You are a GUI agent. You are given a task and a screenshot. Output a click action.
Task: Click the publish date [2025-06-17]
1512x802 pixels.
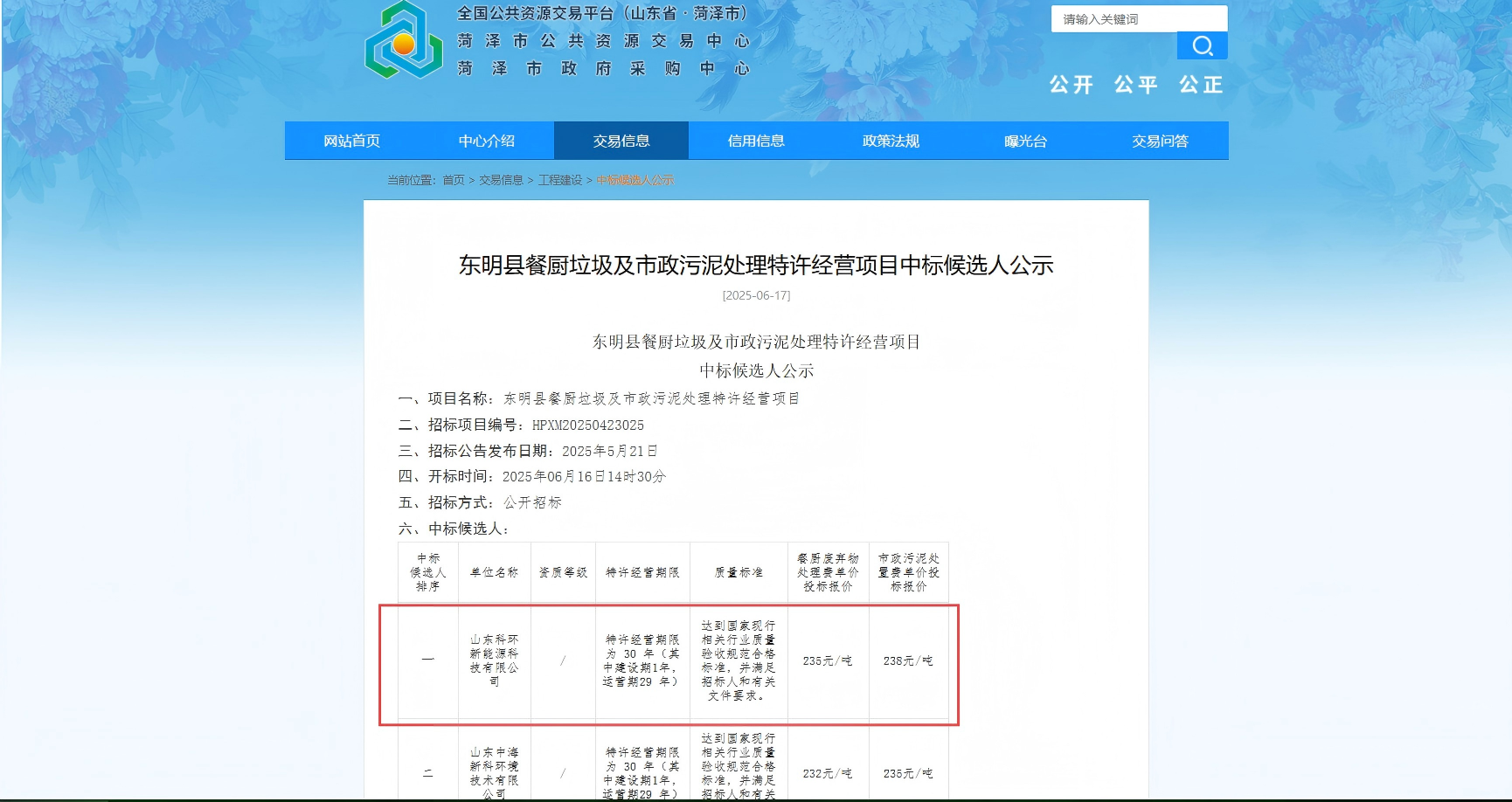(757, 294)
